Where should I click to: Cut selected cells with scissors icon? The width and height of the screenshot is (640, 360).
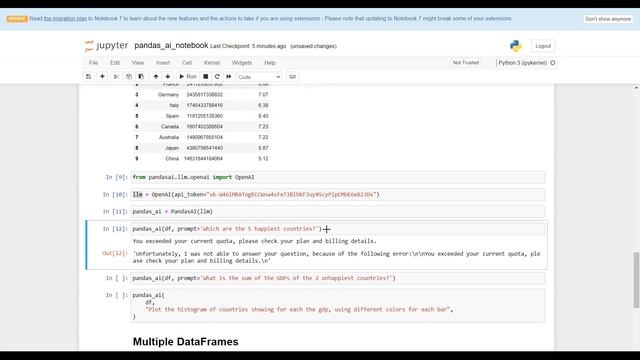pyautogui.click(x=116, y=77)
